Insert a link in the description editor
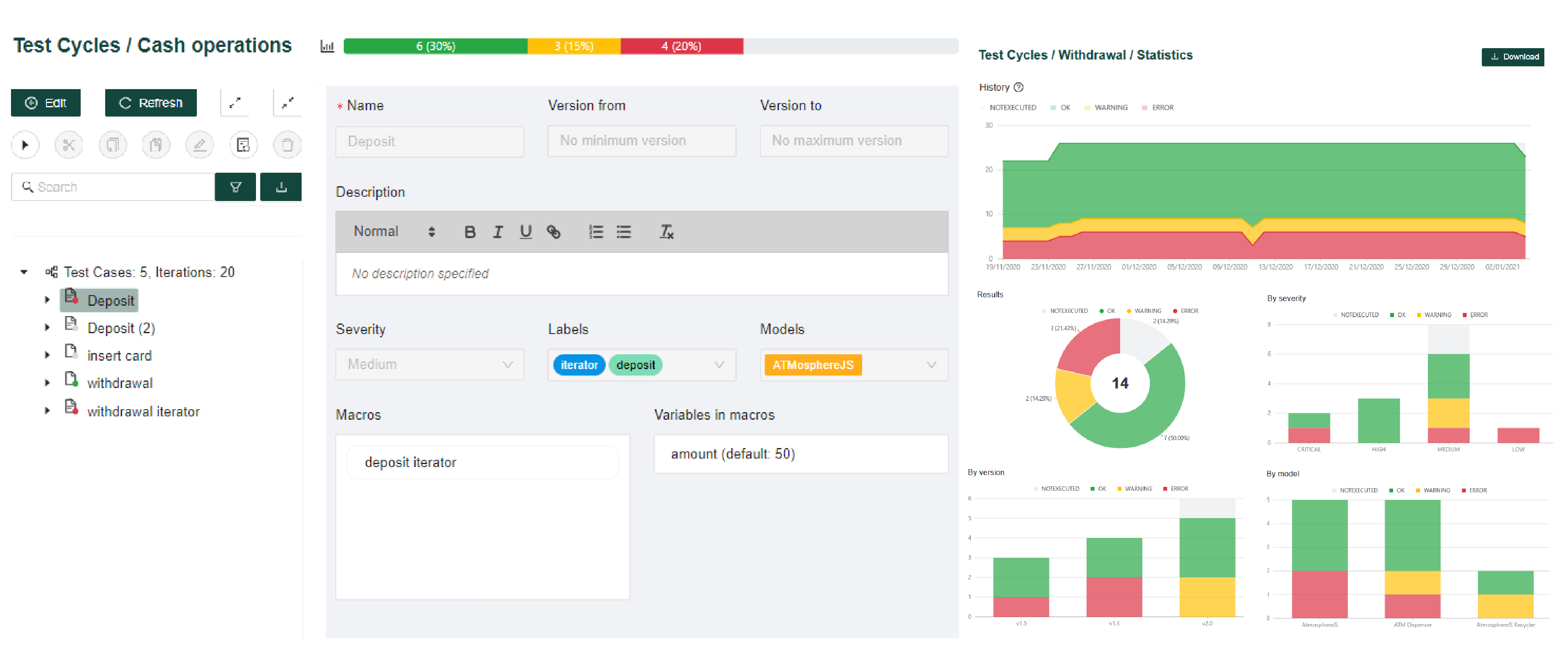1568x671 pixels. point(553,232)
